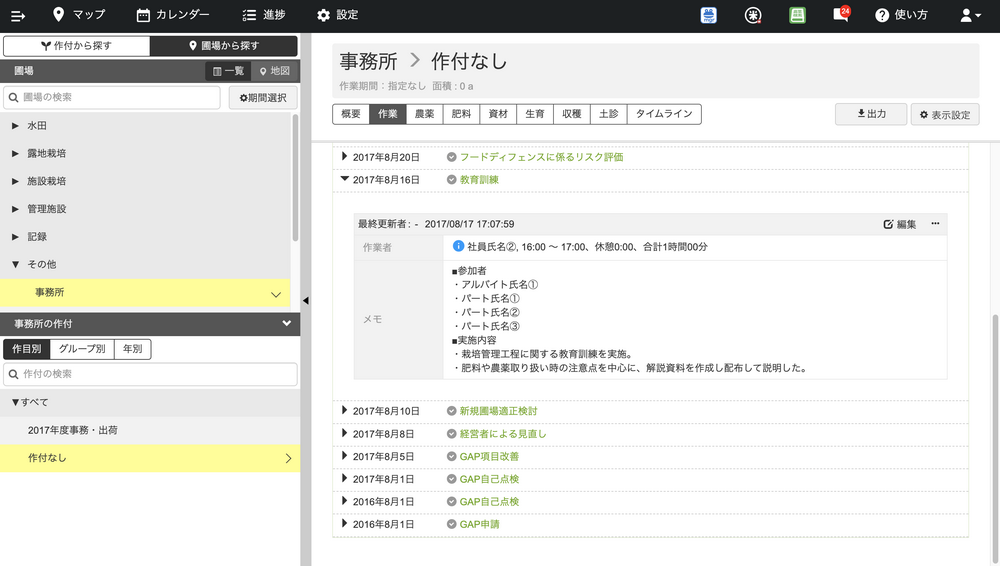This screenshot has width=1000, height=566.
Task: Switch to 作付から探す search mode
Action: pos(76,46)
